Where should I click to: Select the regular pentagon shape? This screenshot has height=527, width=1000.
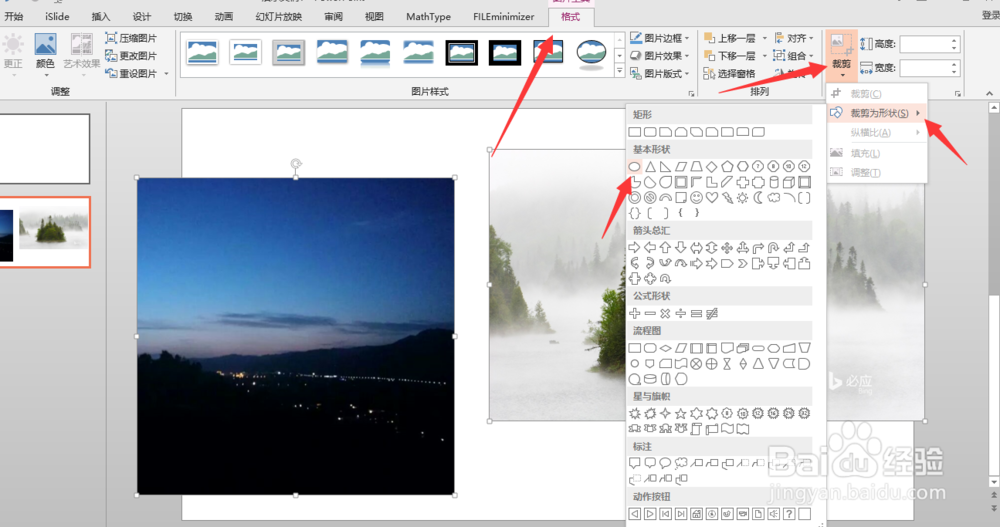click(727, 167)
